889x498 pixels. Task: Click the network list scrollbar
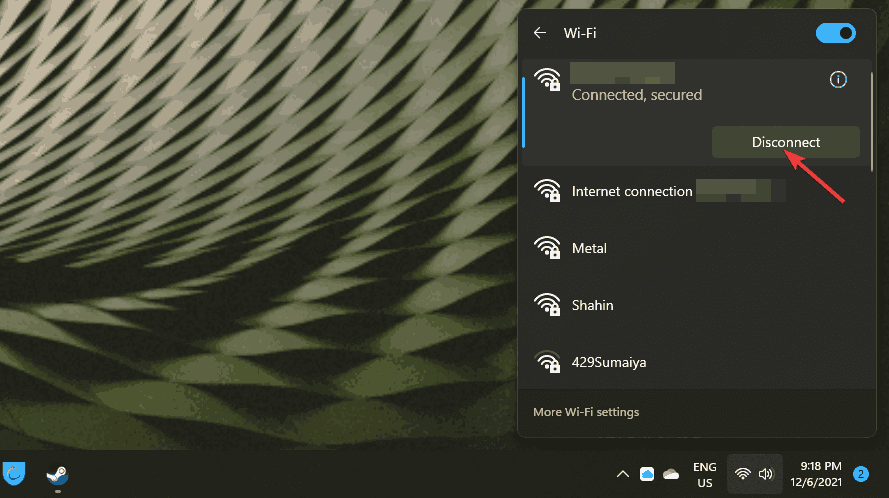point(871,120)
